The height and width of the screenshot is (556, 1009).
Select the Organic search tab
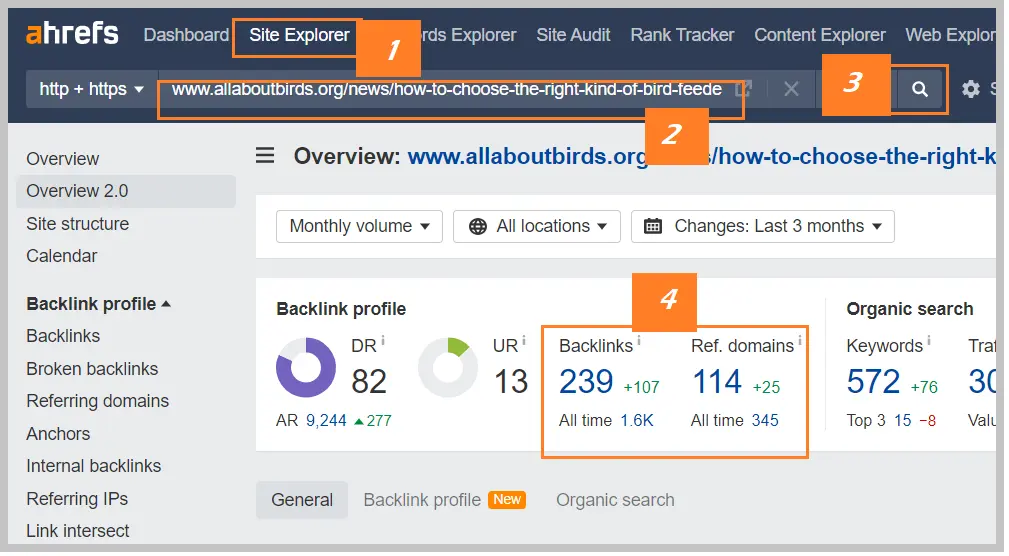point(615,500)
